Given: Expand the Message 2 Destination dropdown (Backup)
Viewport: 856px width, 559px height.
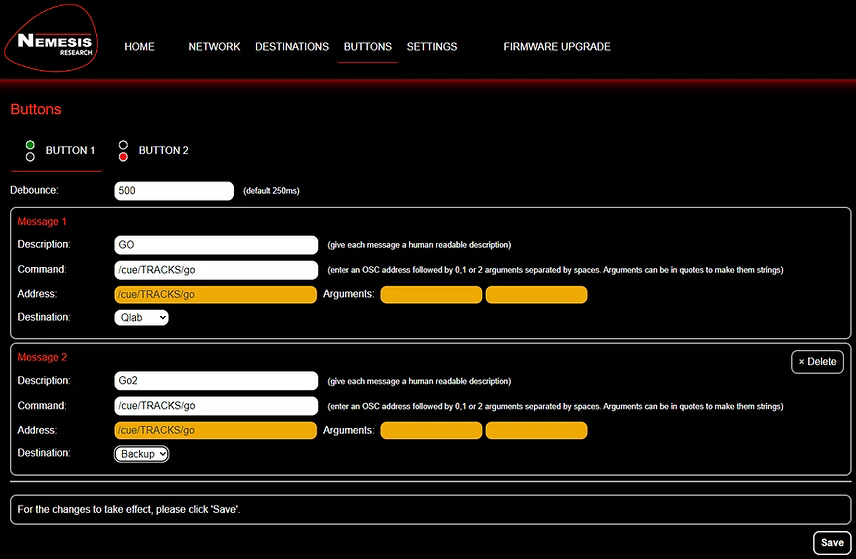Looking at the screenshot, I should (141, 453).
